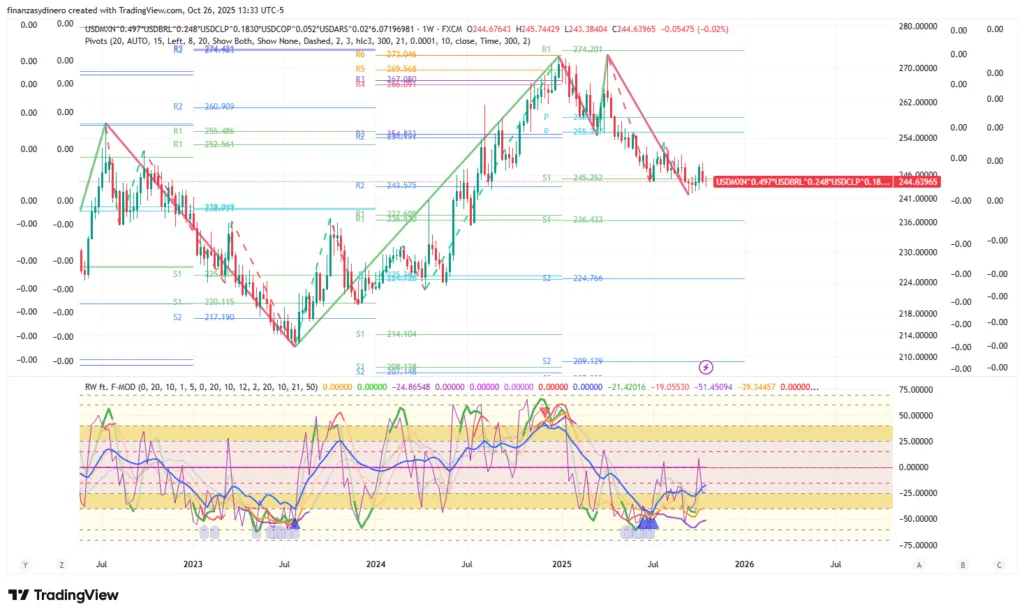This screenshot has height=616, width=1024.
Task: Click the red down-triangle signal in the oscillator
Action: point(544,411)
